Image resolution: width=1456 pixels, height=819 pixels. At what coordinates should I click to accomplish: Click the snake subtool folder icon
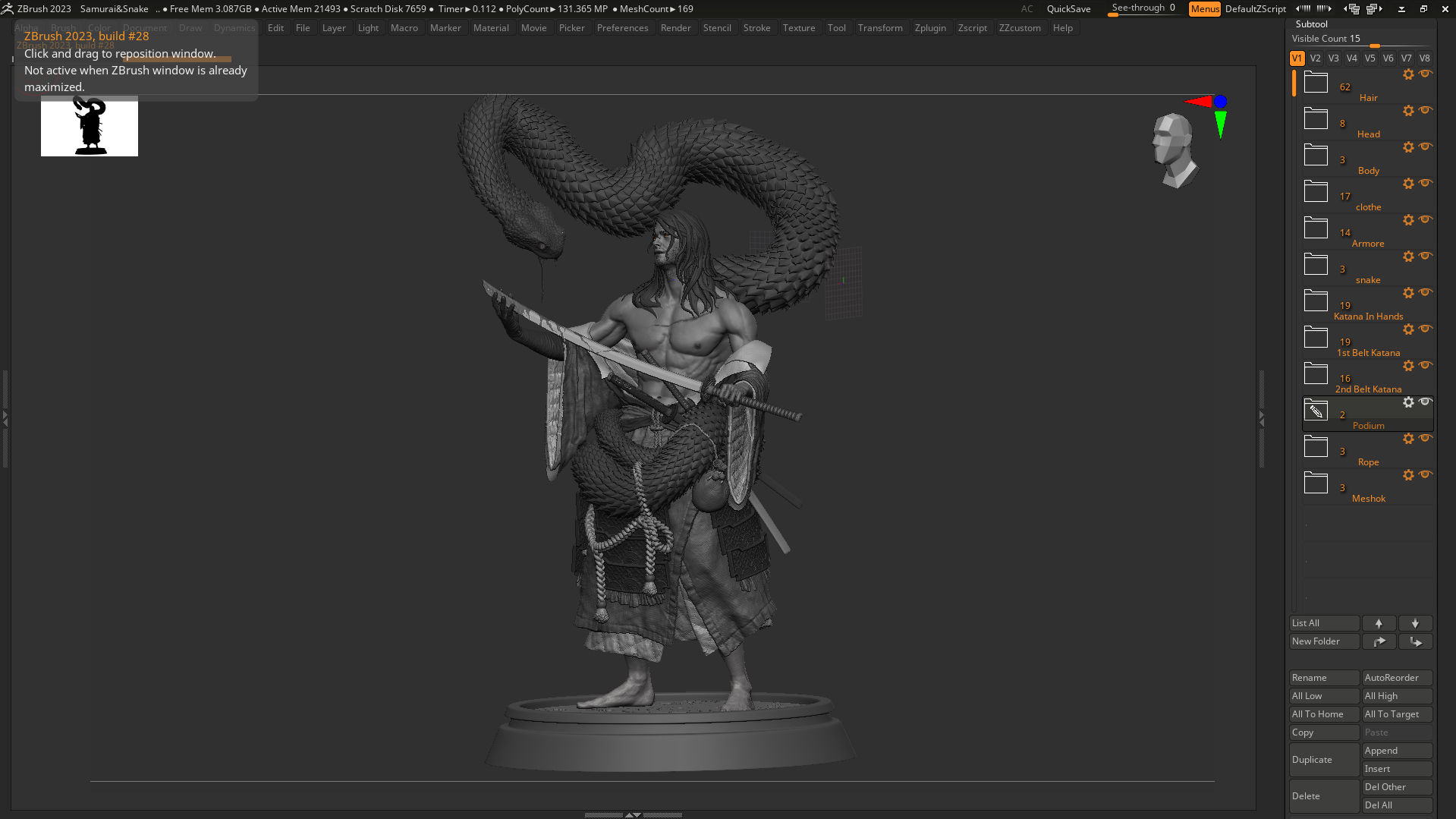1316,263
